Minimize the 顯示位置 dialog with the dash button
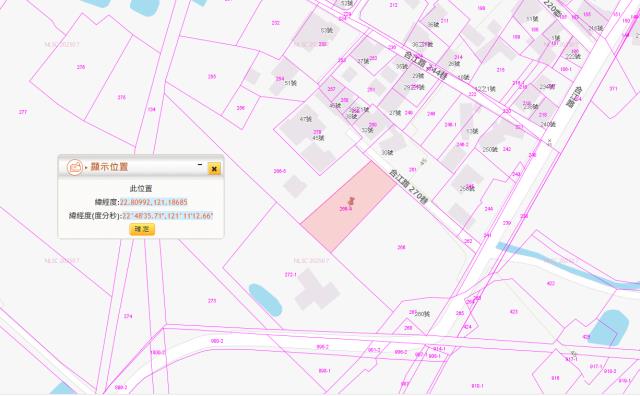 coord(200,165)
